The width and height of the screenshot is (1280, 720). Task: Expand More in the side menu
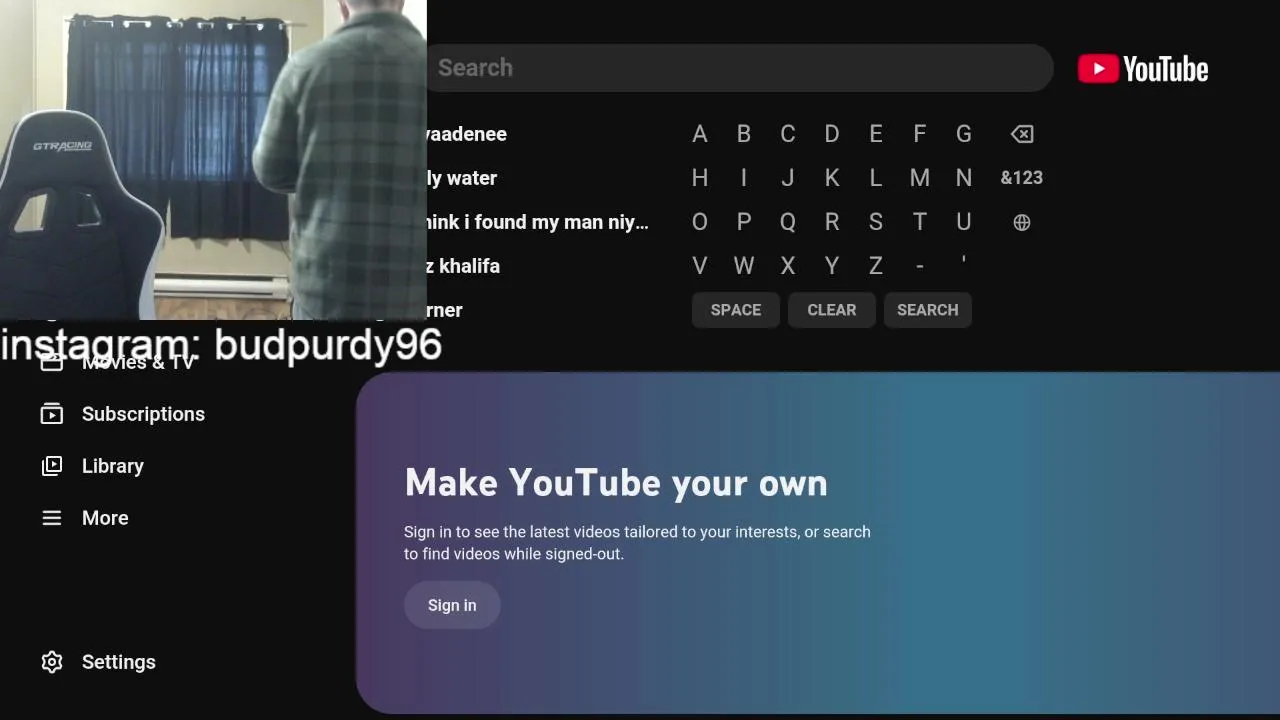(105, 518)
